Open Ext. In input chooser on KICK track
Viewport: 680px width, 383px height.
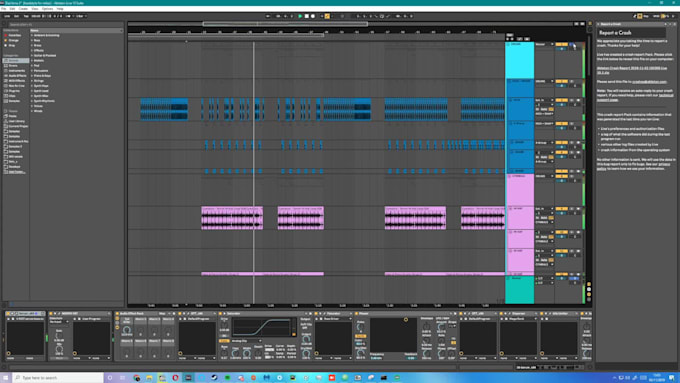click(x=544, y=100)
